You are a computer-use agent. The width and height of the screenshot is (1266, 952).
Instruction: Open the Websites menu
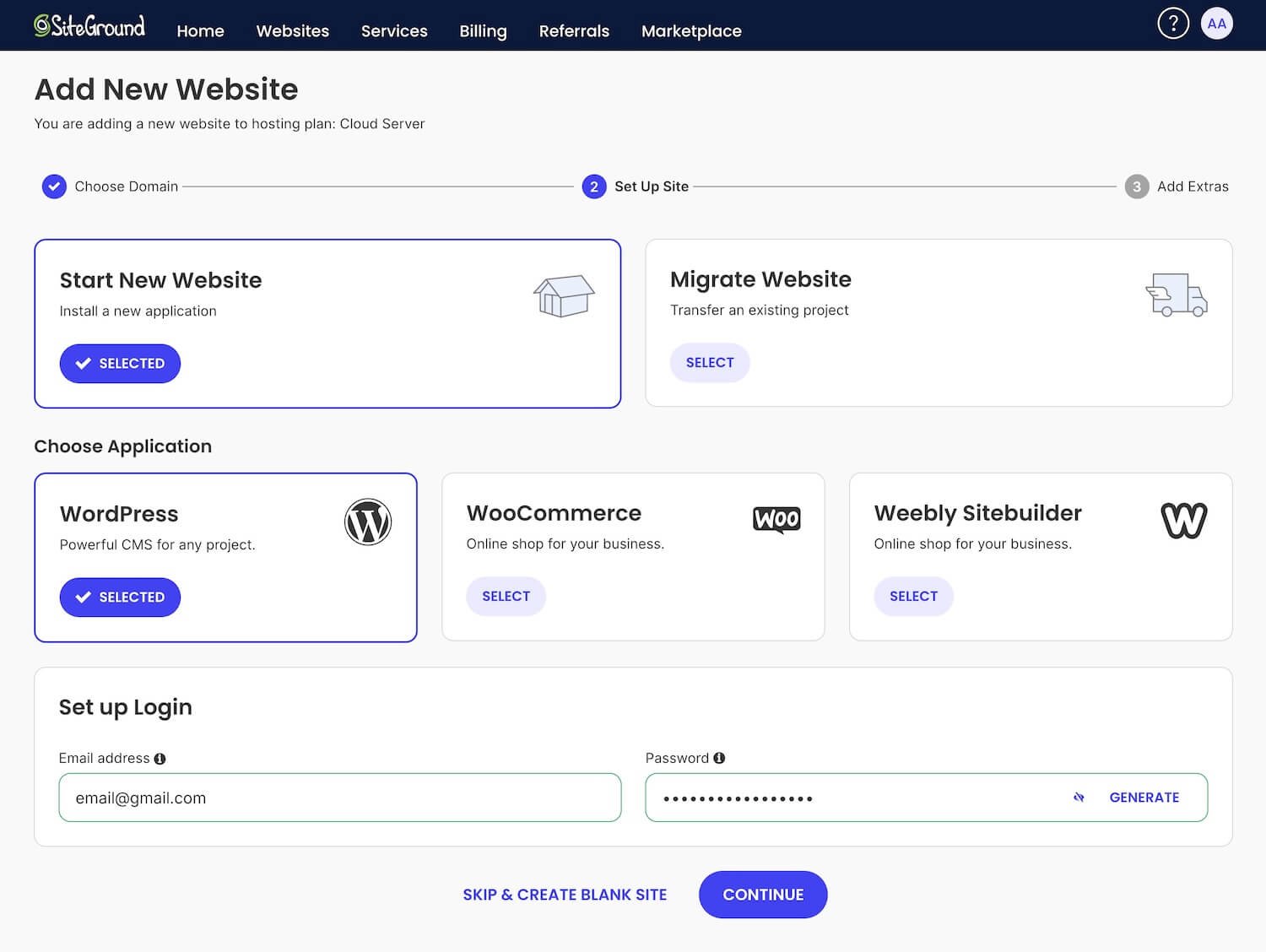click(x=293, y=31)
